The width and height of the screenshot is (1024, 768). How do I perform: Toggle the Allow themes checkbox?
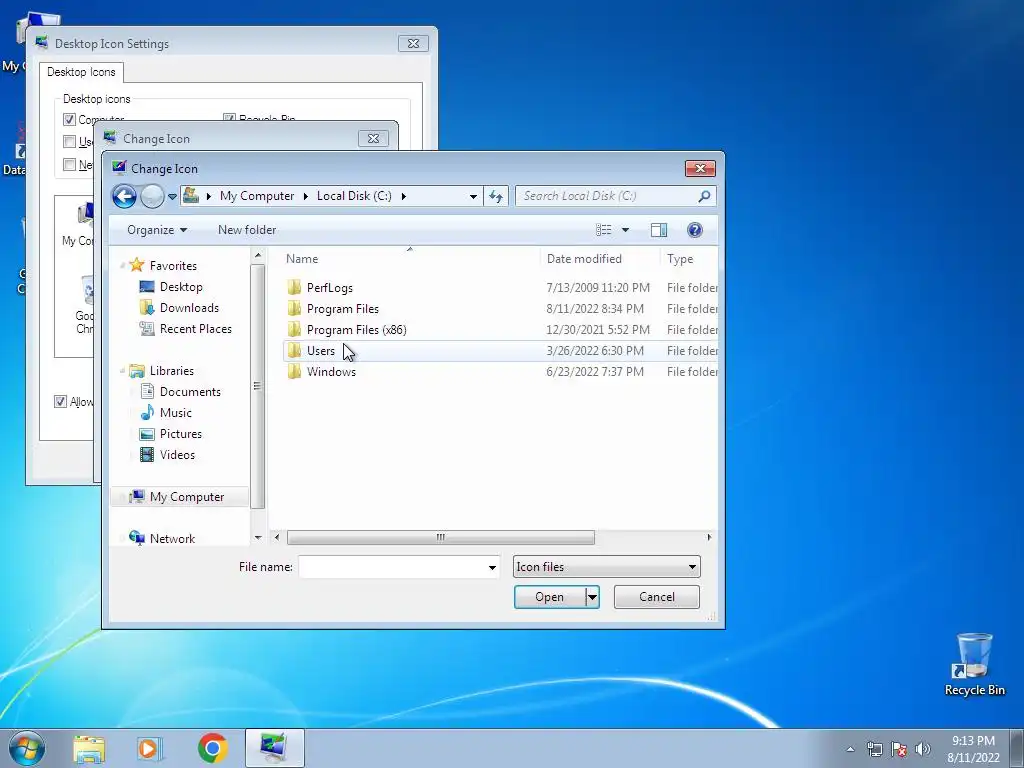(60, 402)
